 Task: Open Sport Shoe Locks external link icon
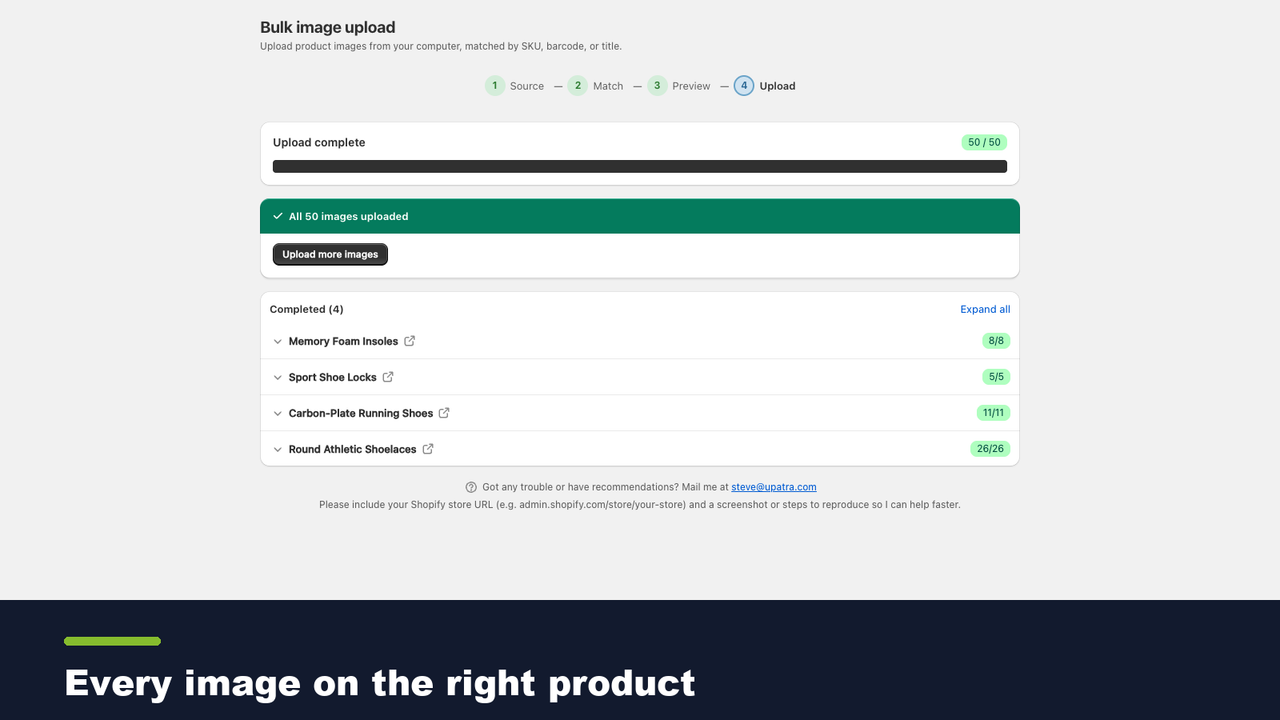[388, 377]
